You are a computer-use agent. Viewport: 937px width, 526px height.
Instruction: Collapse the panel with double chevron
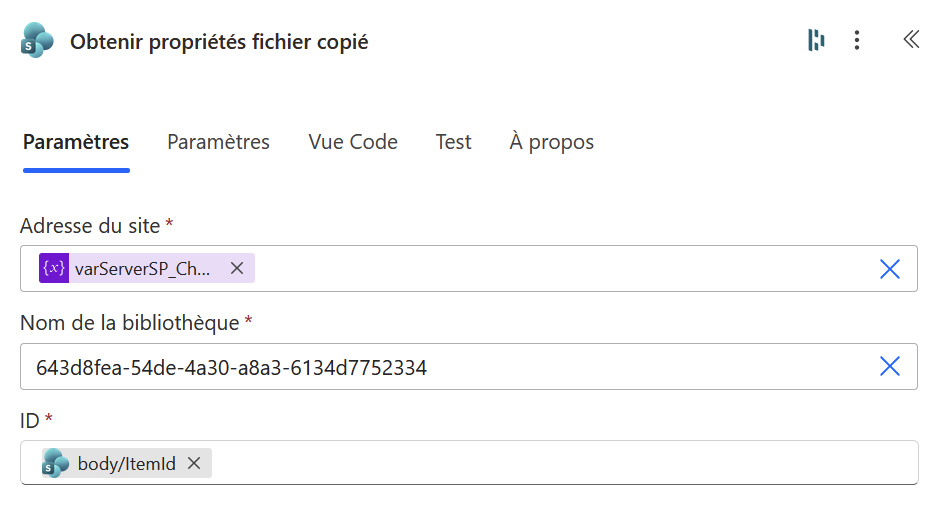(910, 40)
